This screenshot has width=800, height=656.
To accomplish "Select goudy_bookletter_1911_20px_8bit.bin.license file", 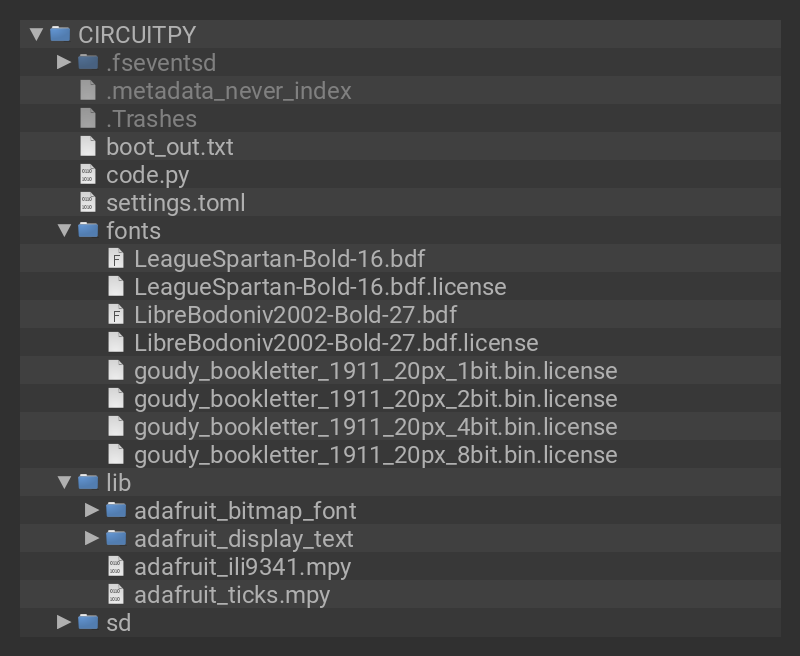I will pyautogui.click(x=375, y=454).
